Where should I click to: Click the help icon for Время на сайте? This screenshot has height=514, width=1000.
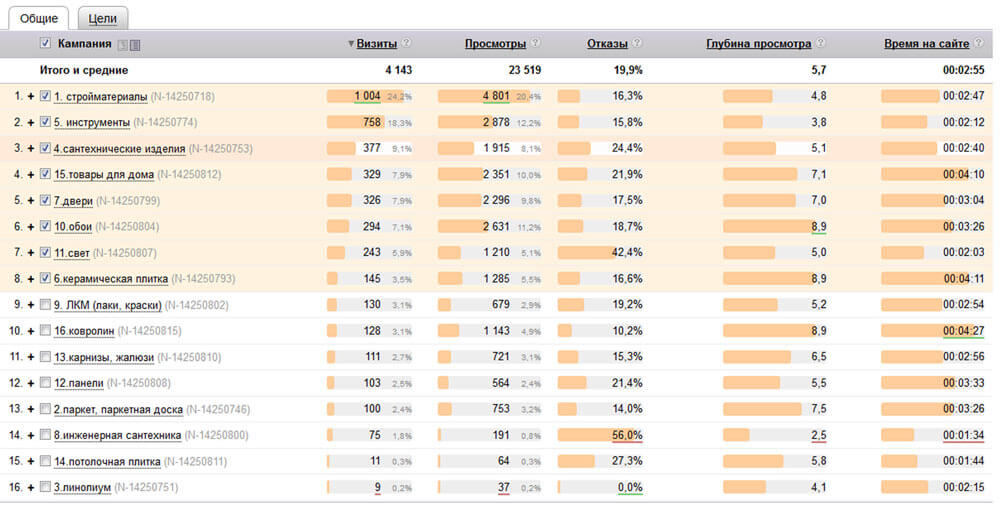click(x=978, y=44)
